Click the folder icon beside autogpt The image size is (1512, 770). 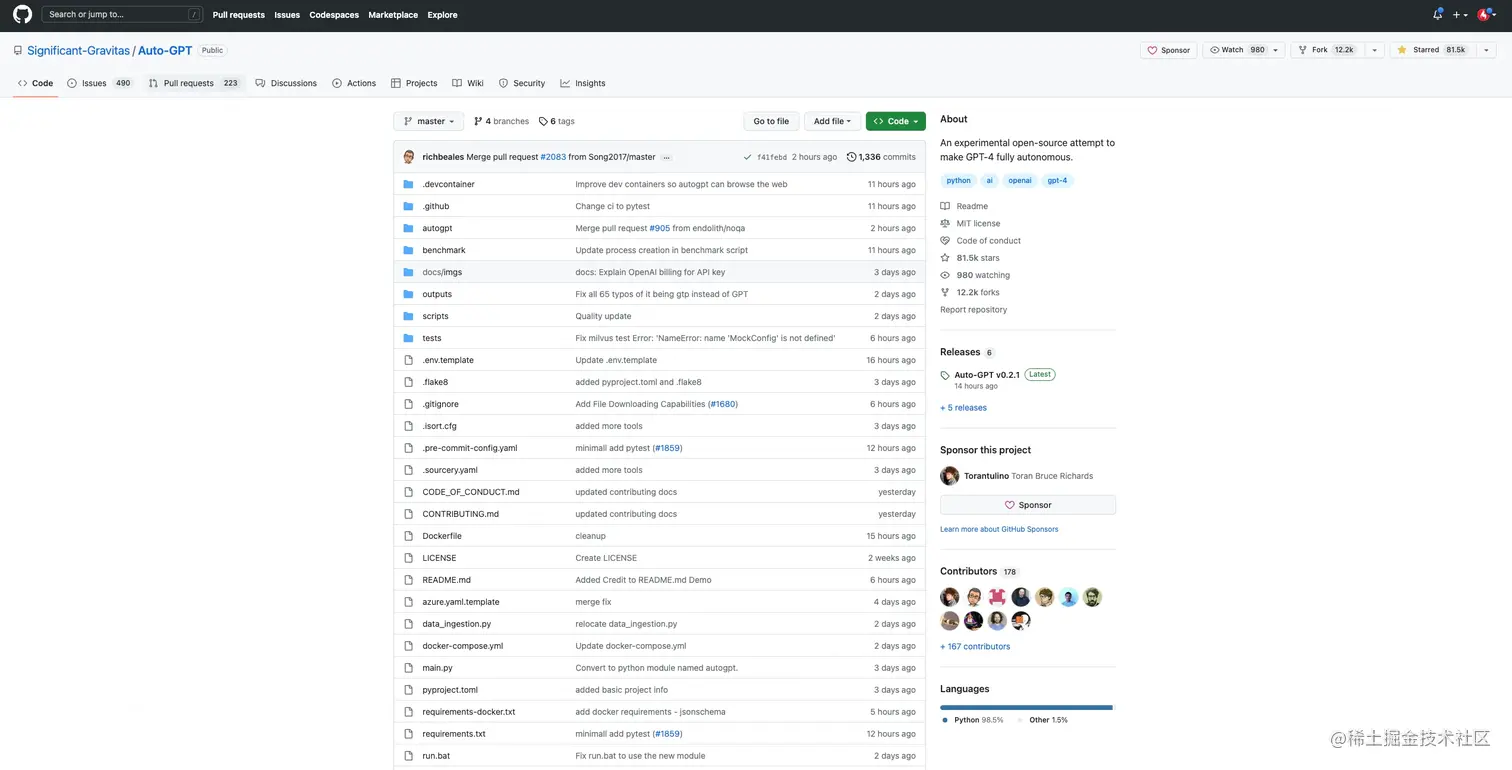[408, 228]
